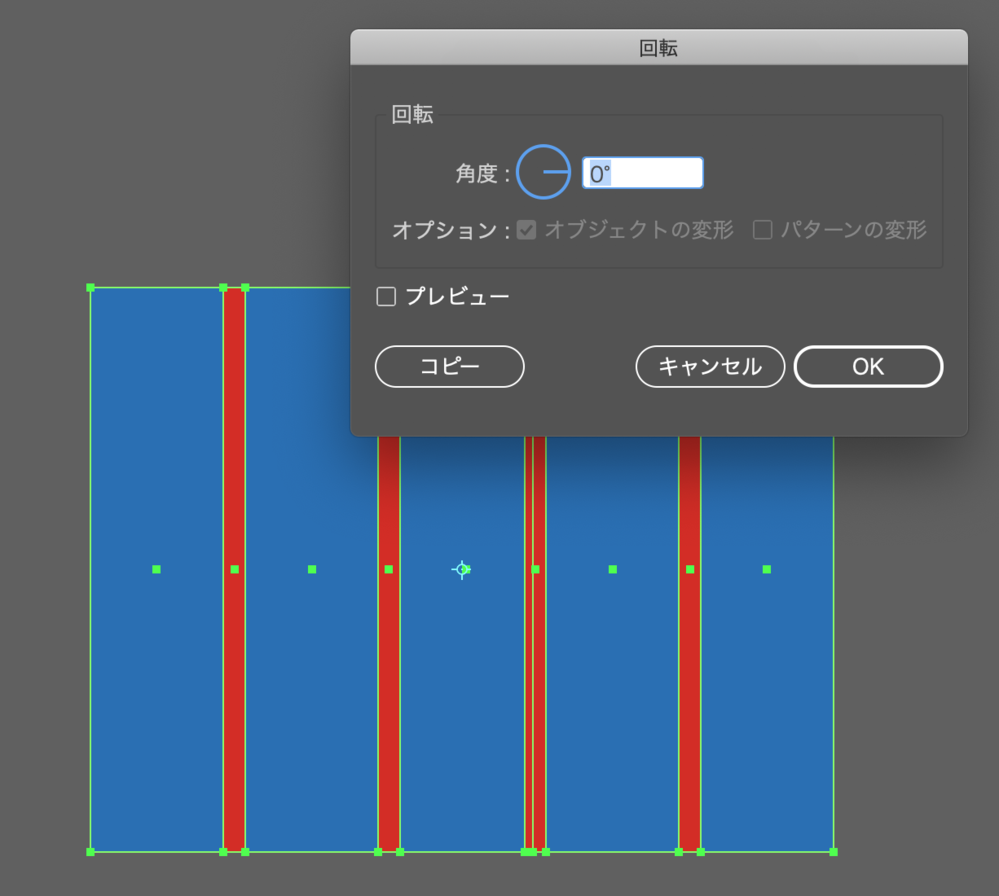Dismiss the dialog via キャンセル
The height and width of the screenshot is (896, 999).
(710, 366)
